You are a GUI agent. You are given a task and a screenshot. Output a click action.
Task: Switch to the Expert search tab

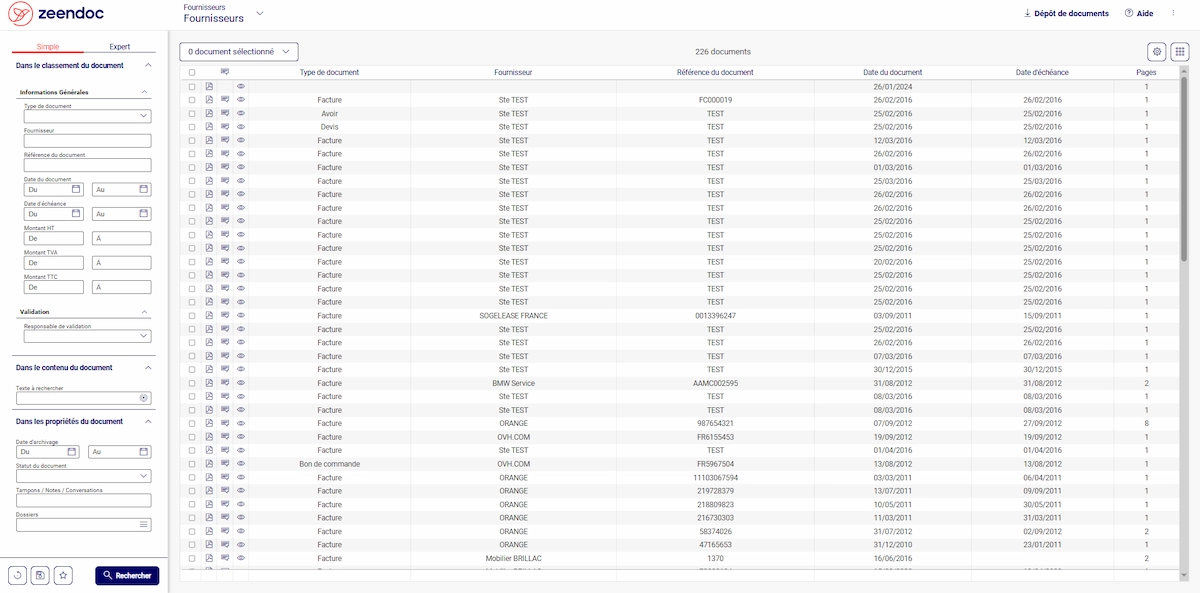pyautogui.click(x=120, y=47)
